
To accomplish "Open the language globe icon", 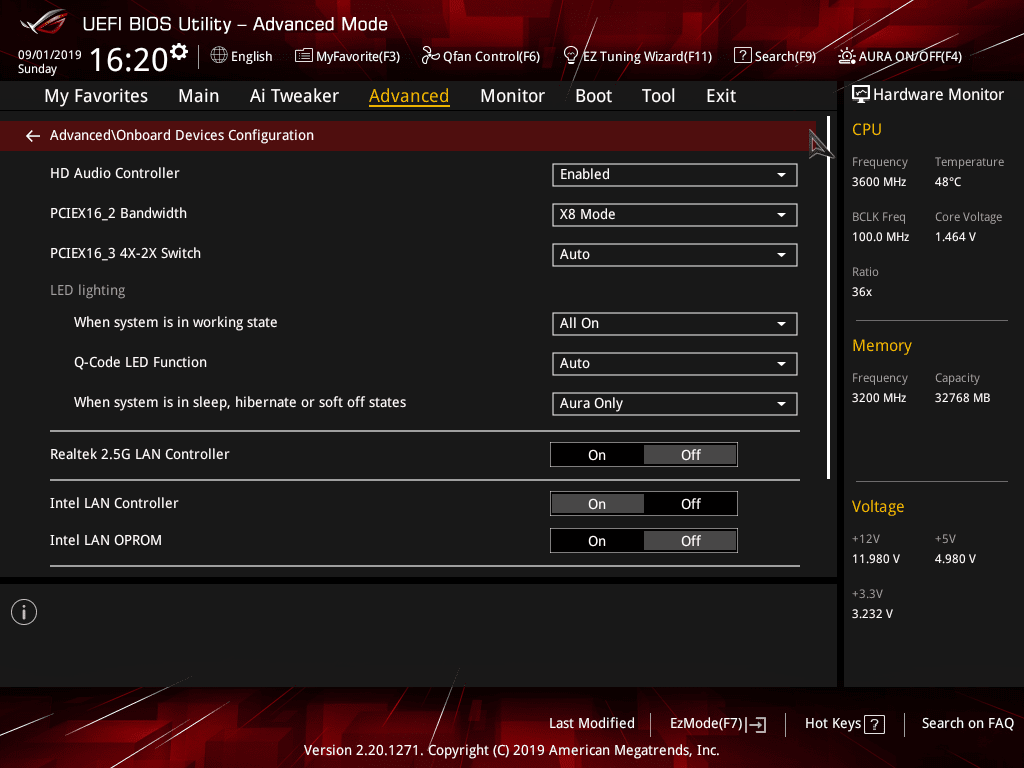I will tap(219, 56).
